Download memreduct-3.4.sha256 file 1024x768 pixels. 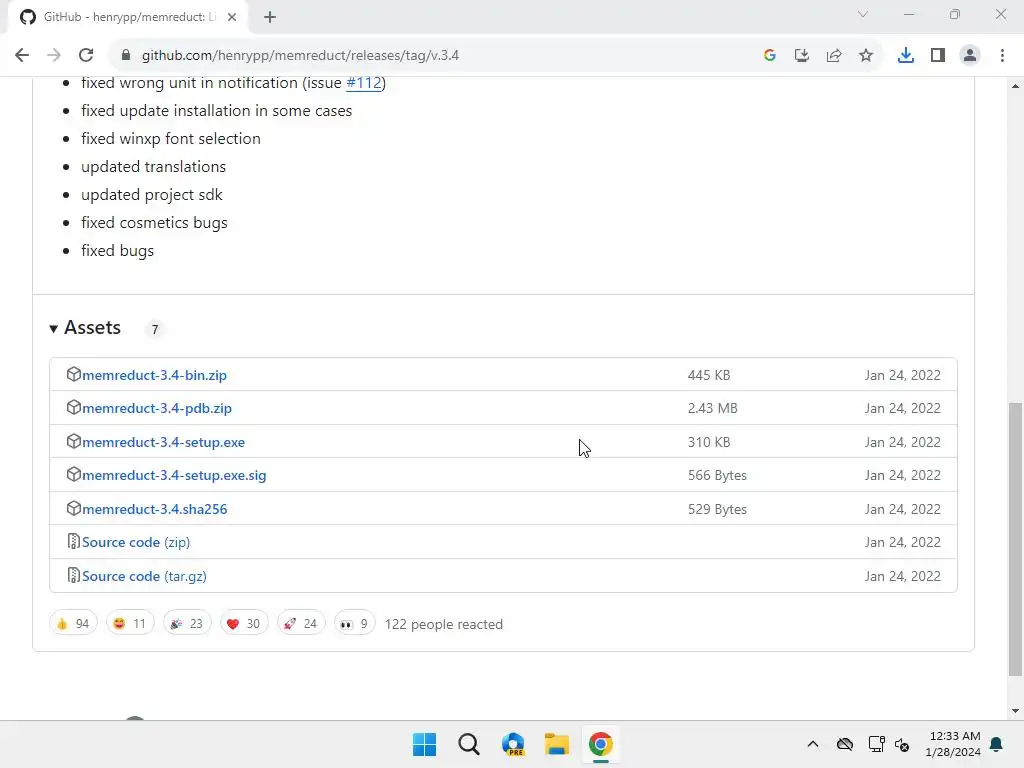[x=155, y=509]
